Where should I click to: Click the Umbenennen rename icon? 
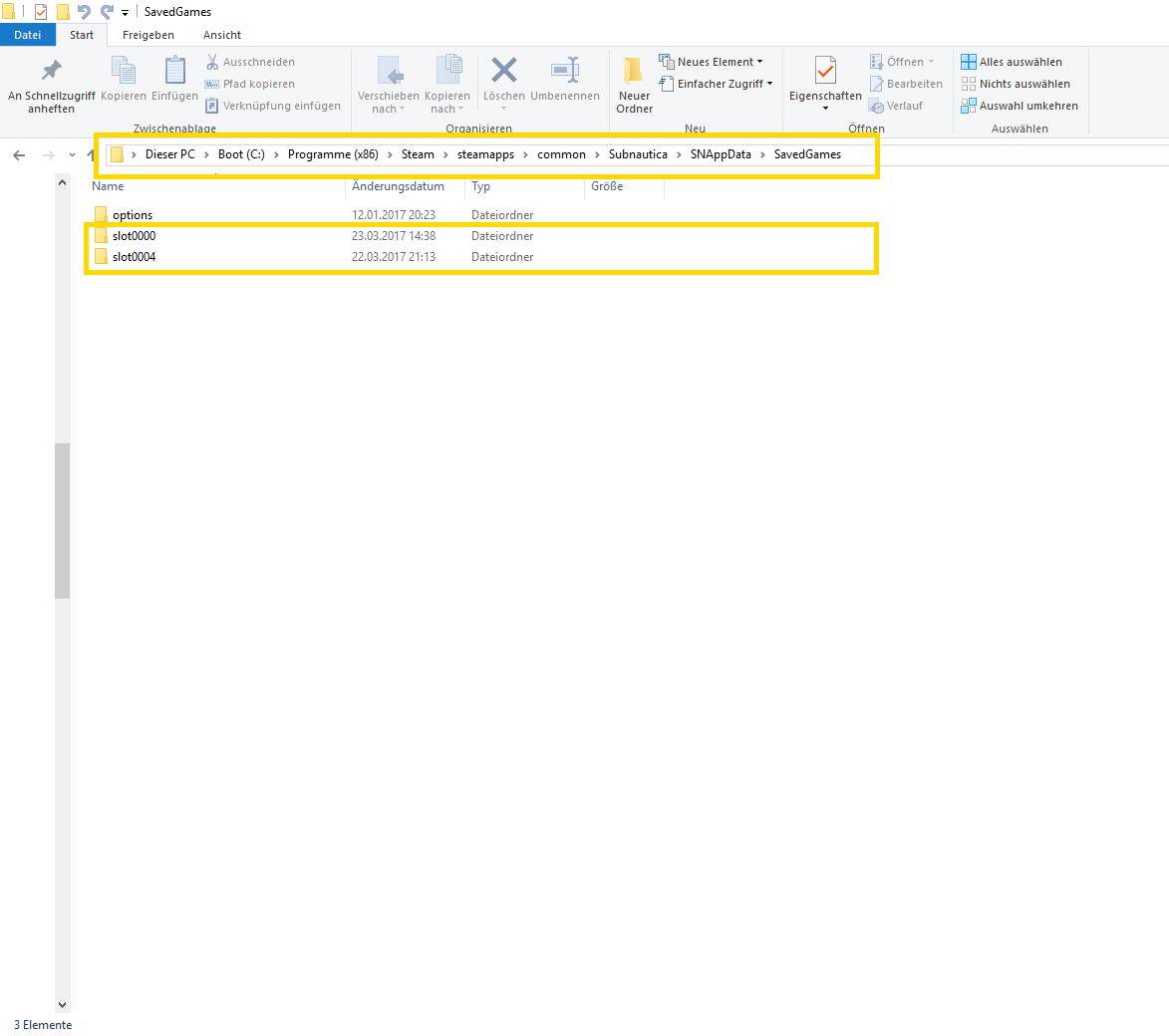[x=565, y=70]
